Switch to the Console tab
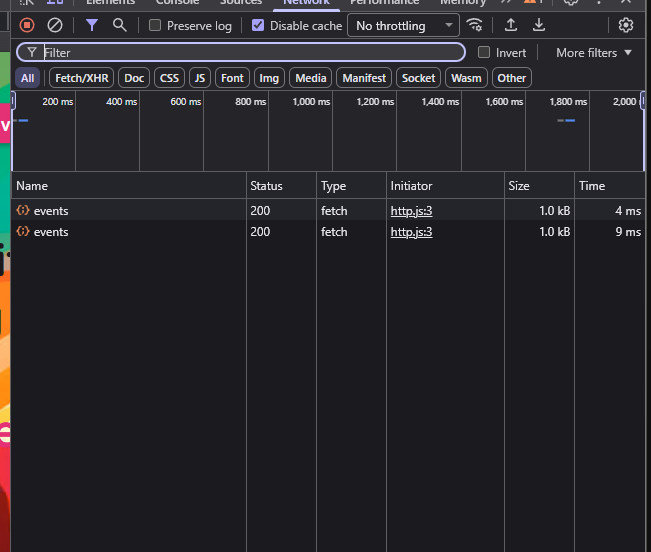651x552 pixels. [x=177, y=3]
